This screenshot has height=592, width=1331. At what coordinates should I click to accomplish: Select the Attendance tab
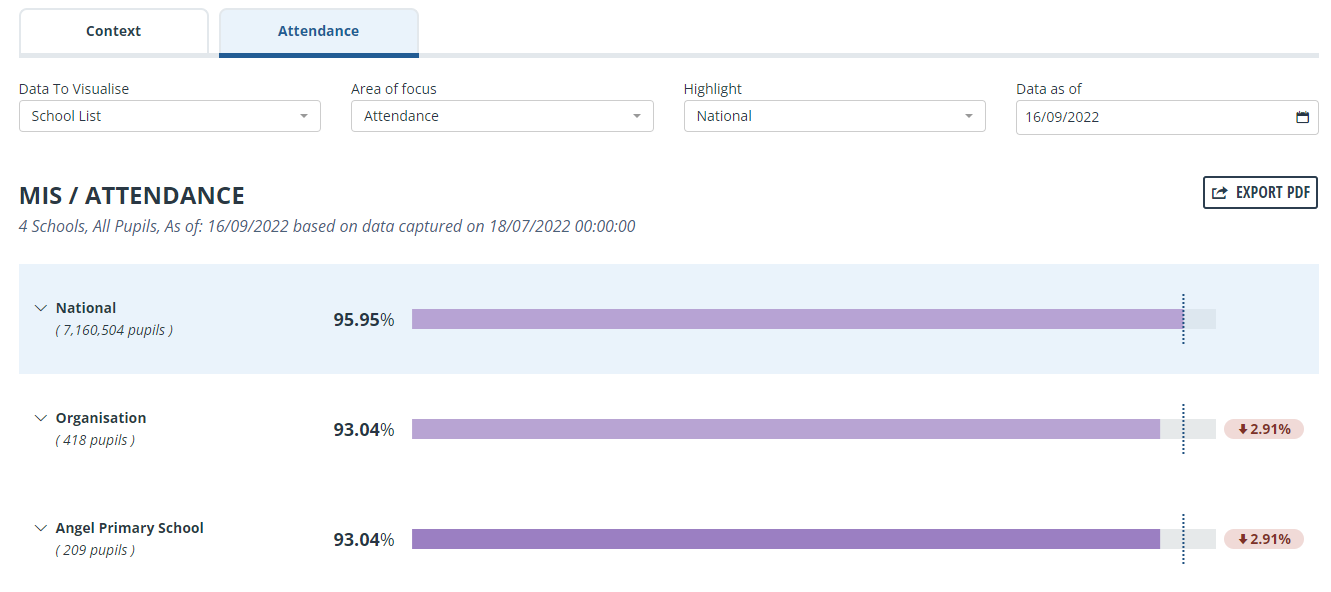tap(319, 32)
